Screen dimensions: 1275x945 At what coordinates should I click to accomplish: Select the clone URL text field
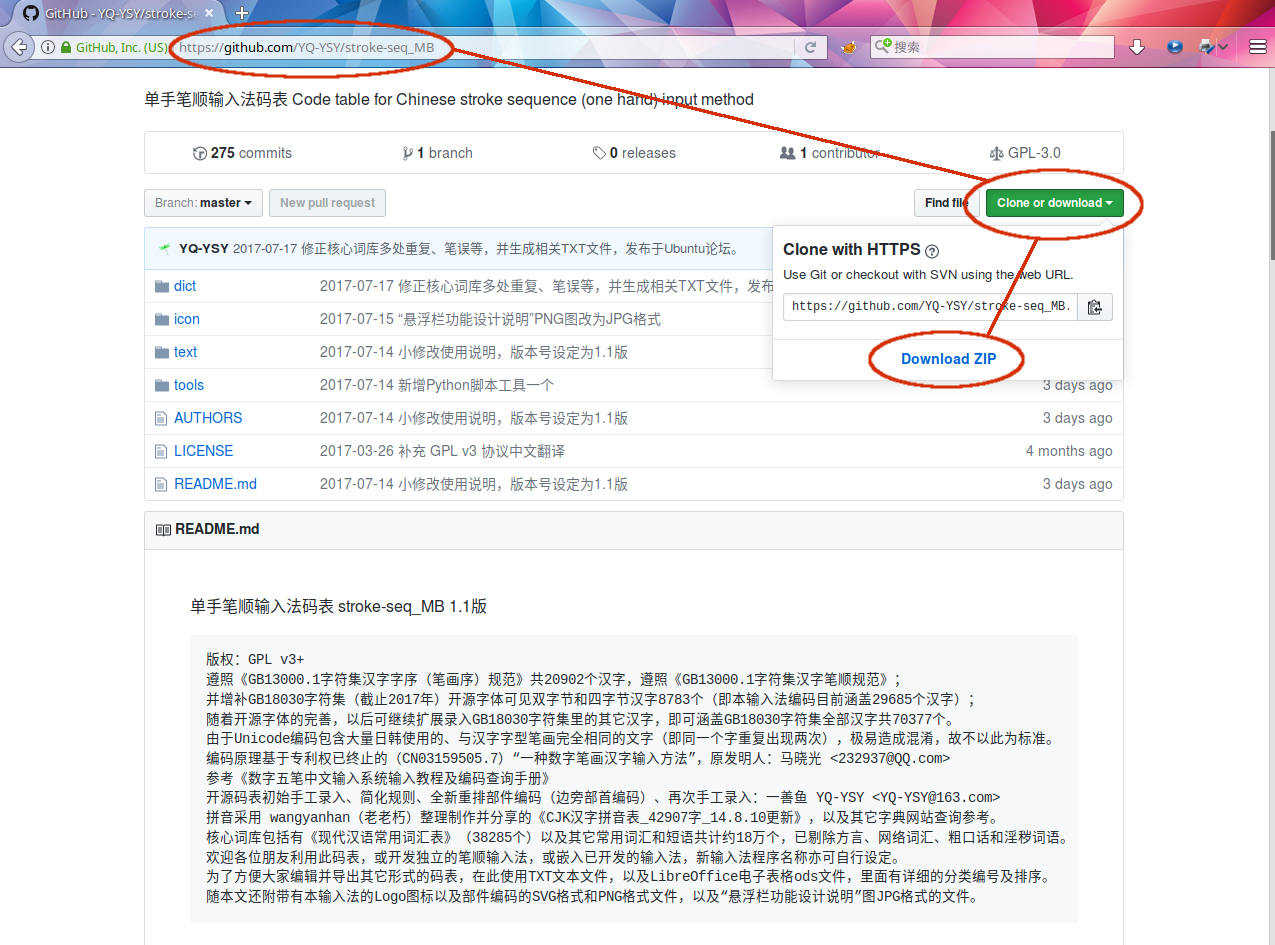point(930,307)
